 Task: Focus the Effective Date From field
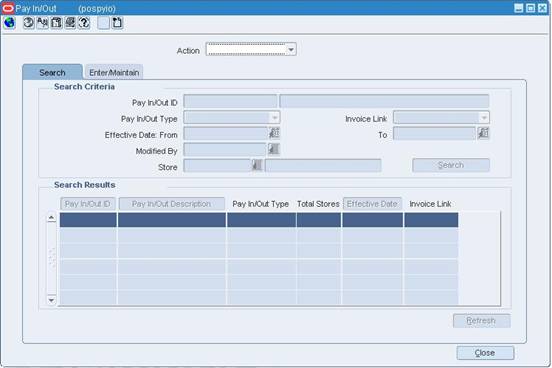coord(225,133)
